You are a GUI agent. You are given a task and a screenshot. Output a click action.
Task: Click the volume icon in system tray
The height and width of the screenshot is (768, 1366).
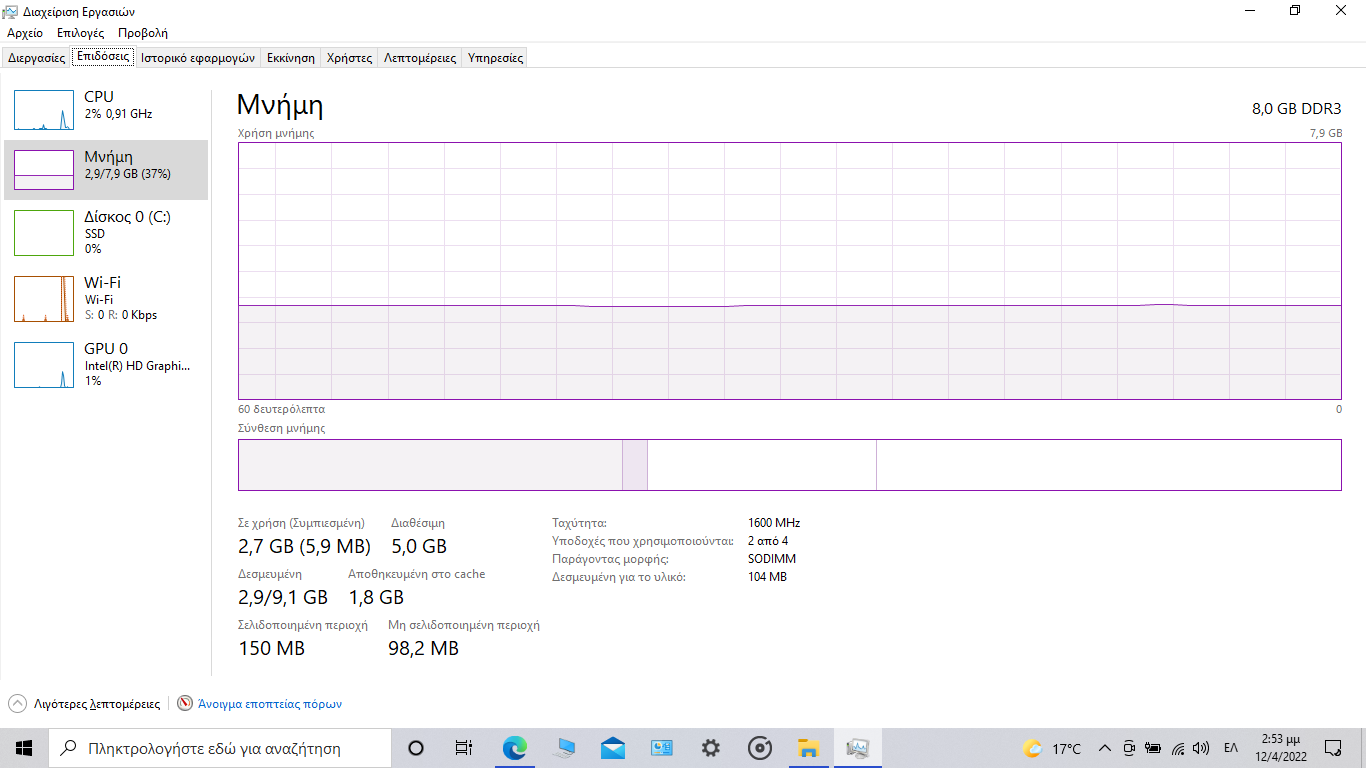click(1201, 748)
